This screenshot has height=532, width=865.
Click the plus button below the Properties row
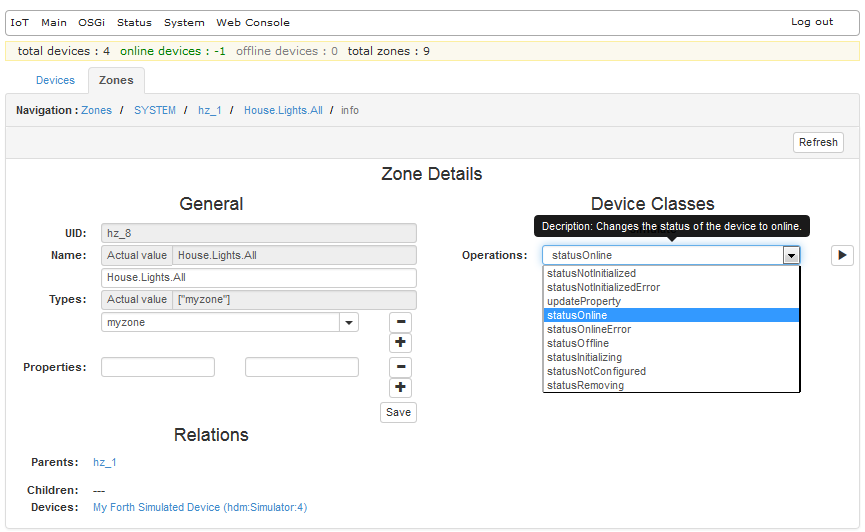point(400,388)
